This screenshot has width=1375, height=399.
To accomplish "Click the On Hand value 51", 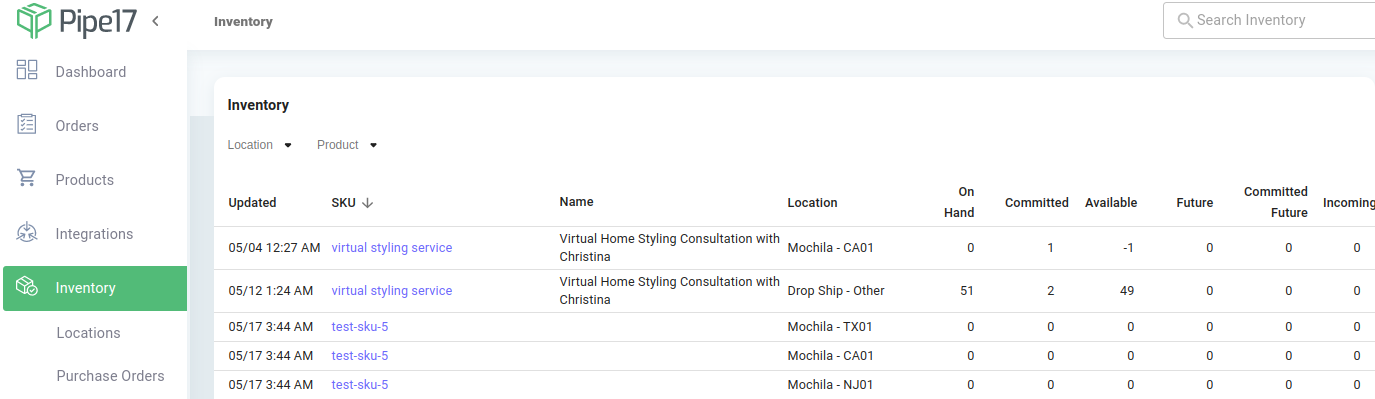I will [x=966, y=291].
